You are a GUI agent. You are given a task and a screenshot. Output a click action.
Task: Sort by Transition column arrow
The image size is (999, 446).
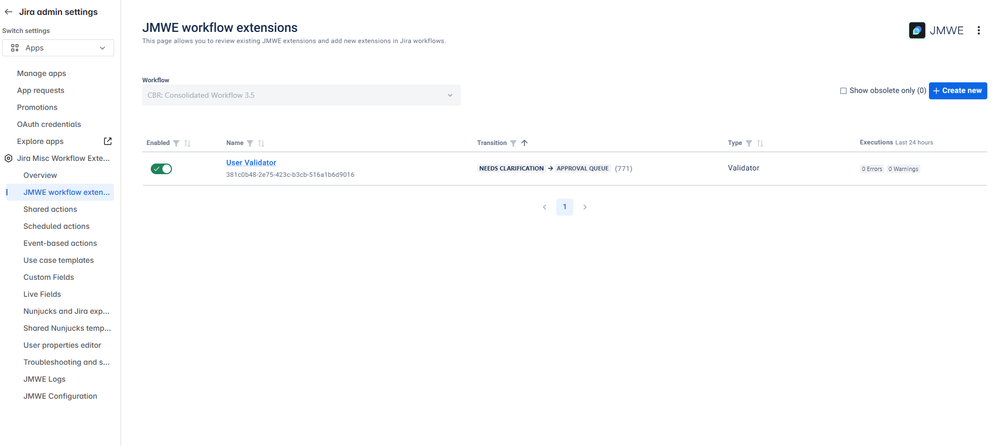(524, 143)
